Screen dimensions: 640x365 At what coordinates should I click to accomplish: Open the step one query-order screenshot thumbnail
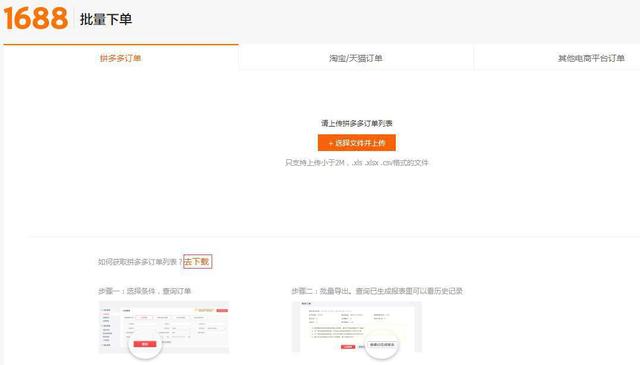[164, 327]
